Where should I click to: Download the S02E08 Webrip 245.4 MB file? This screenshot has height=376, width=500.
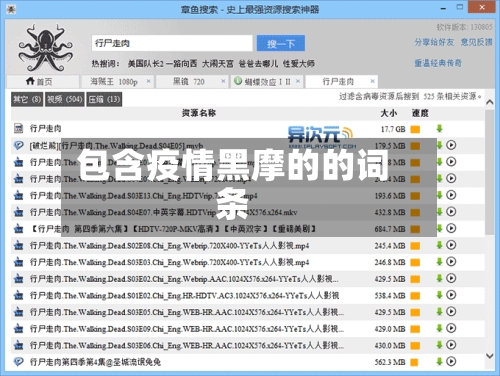coord(440,245)
